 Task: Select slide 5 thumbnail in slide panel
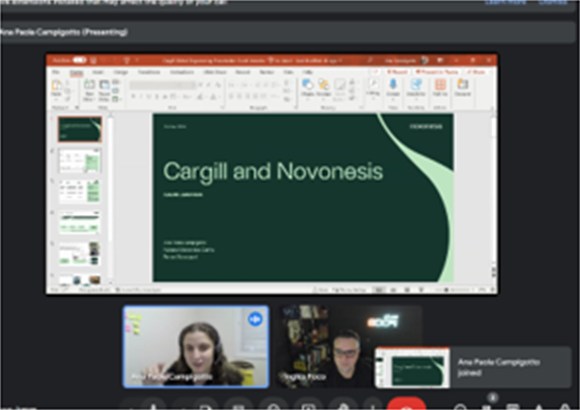point(80,254)
